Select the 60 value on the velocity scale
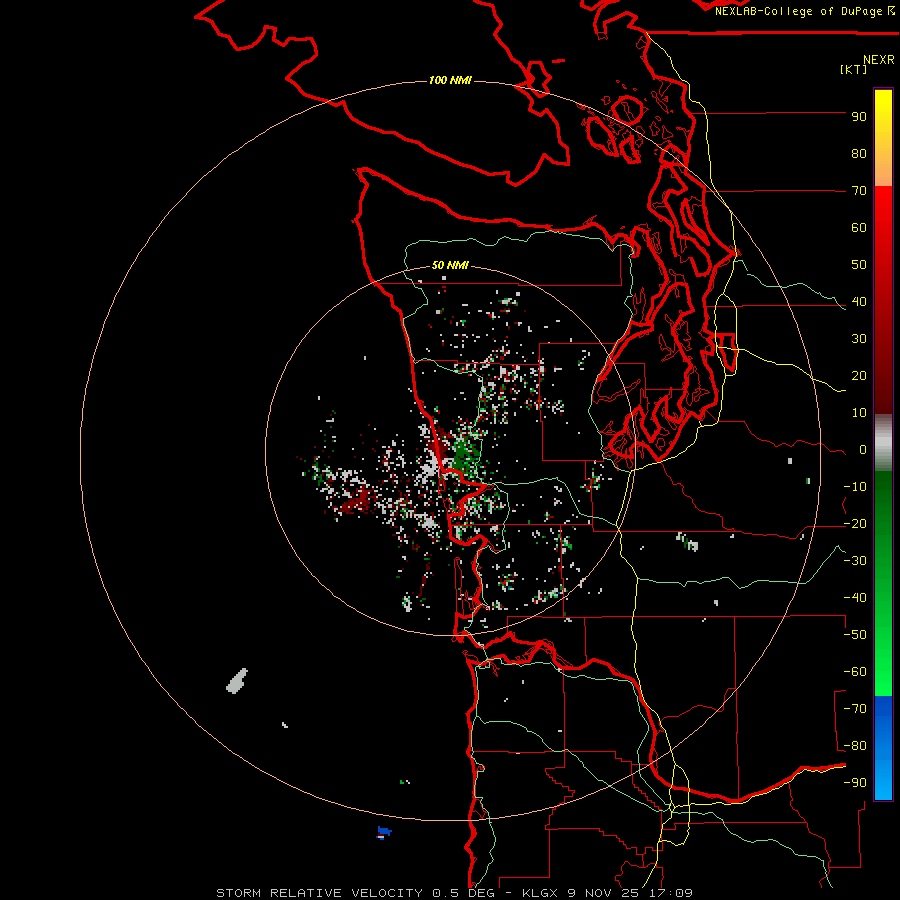 (x=859, y=227)
